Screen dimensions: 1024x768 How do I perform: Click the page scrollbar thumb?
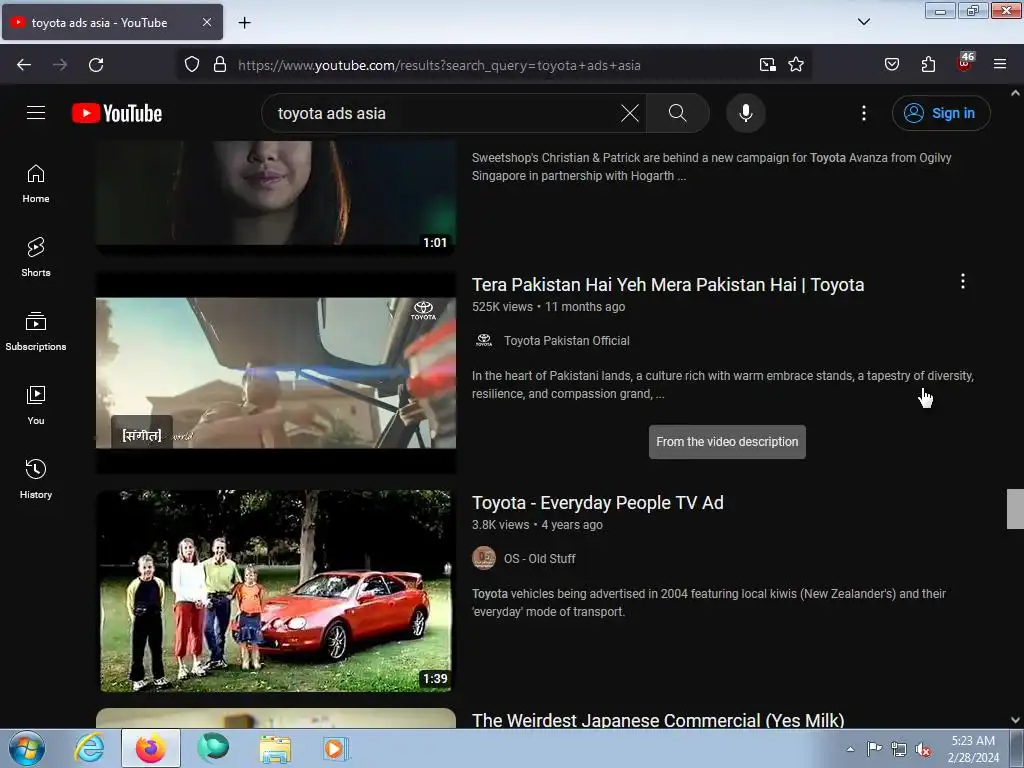[x=1015, y=508]
